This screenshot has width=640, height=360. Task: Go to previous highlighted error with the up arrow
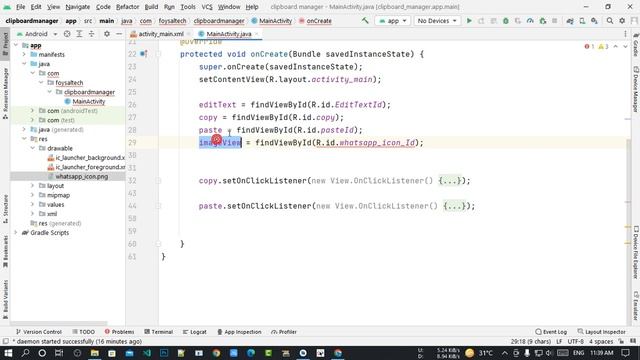click(x=616, y=47)
